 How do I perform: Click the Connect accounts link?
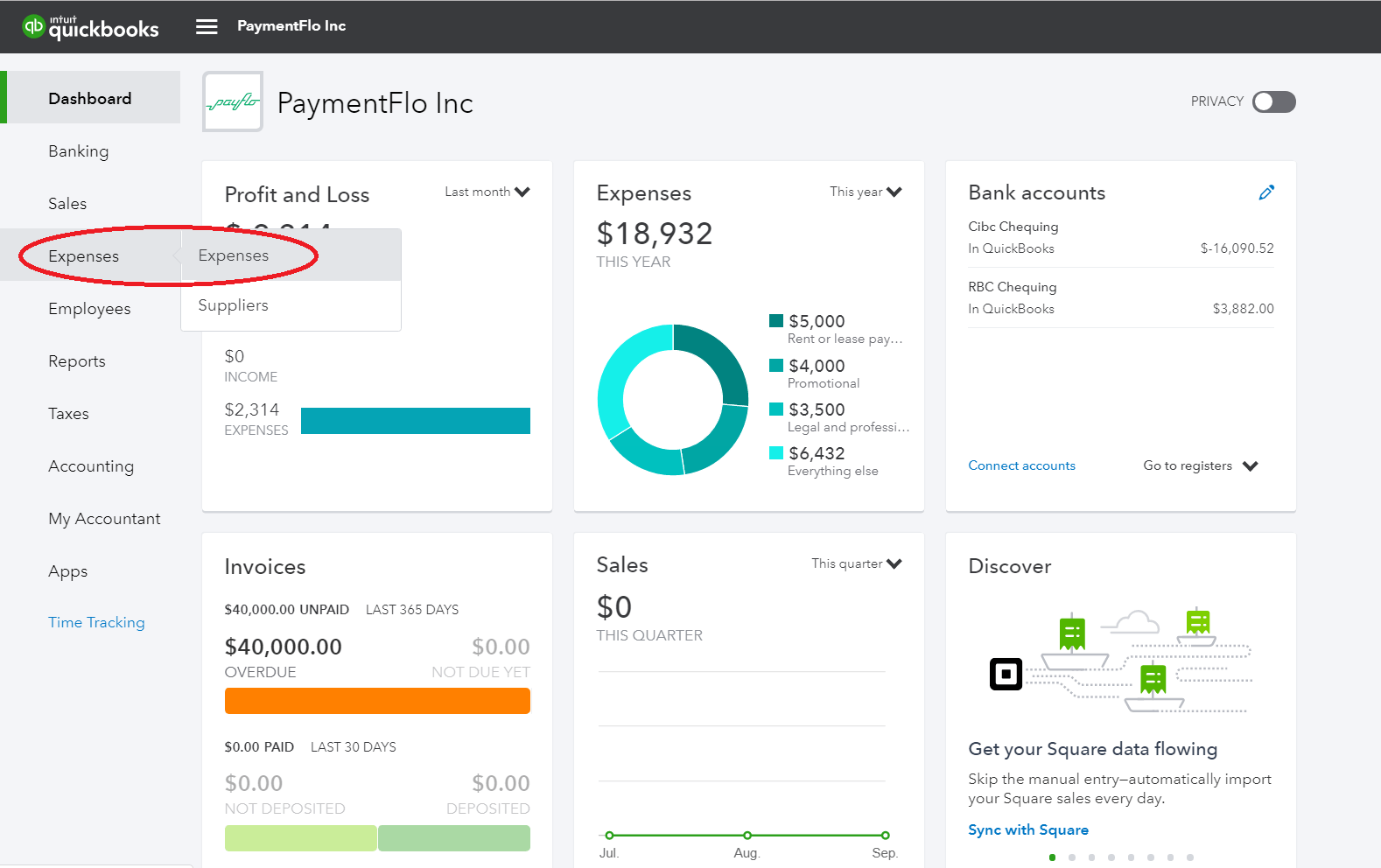click(1021, 465)
